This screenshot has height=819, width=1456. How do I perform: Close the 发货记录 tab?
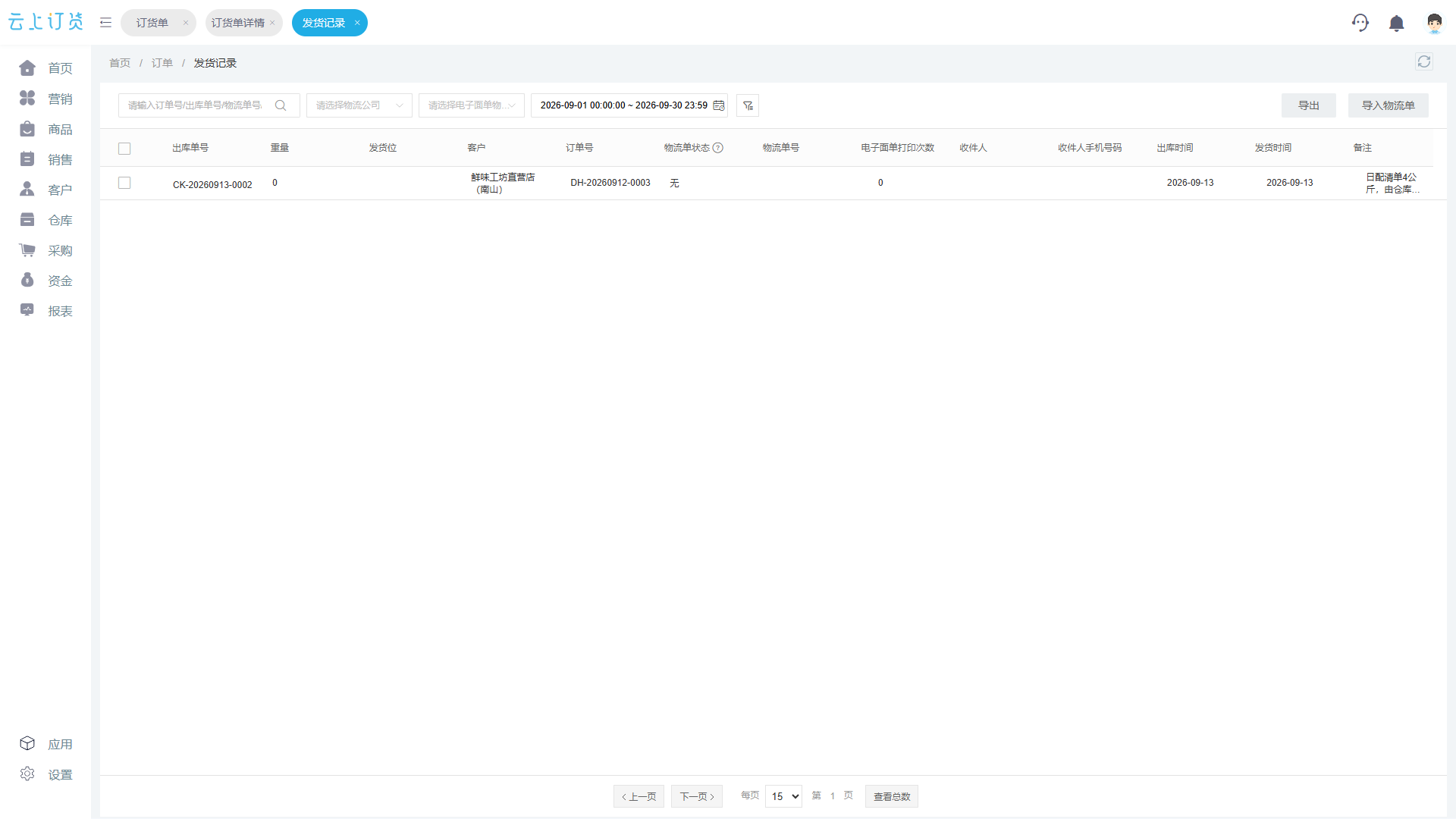[x=357, y=23]
